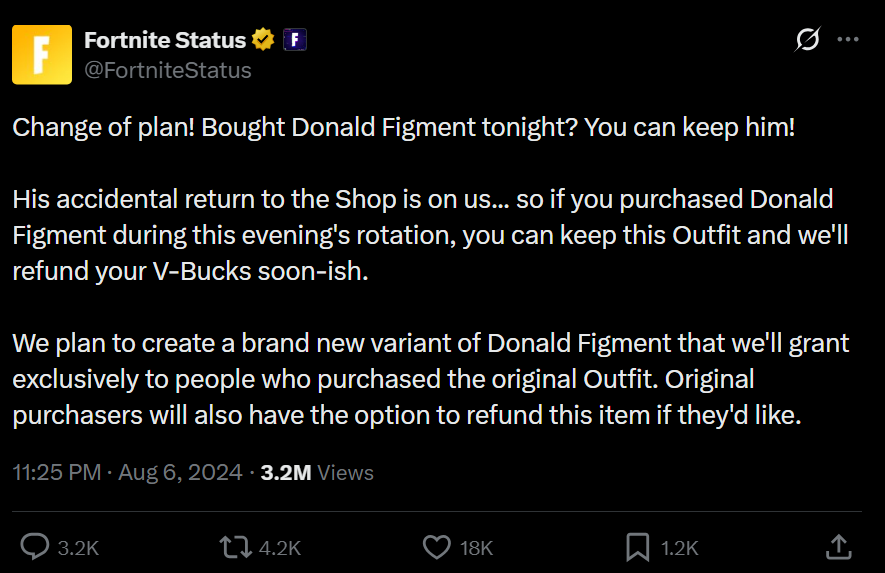This screenshot has height=573, width=885.
Task: Open the three-dot more options menu
Action: click(x=848, y=39)
